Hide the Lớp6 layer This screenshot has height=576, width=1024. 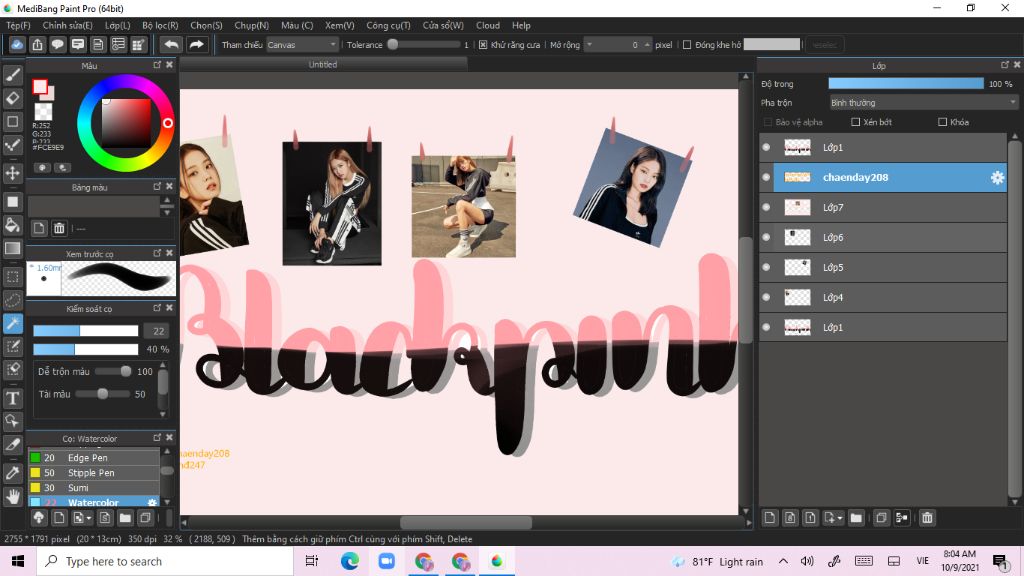(766, 238)
